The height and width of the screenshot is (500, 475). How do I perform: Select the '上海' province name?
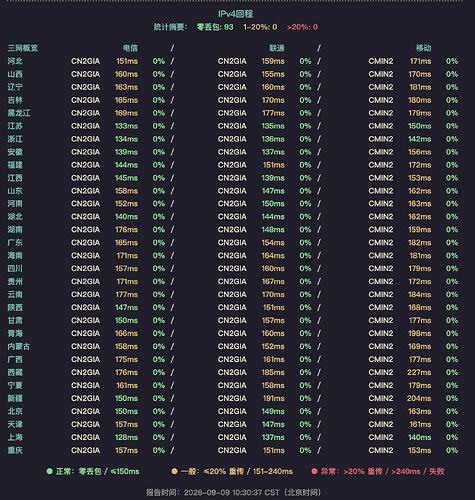coord(15,437)
